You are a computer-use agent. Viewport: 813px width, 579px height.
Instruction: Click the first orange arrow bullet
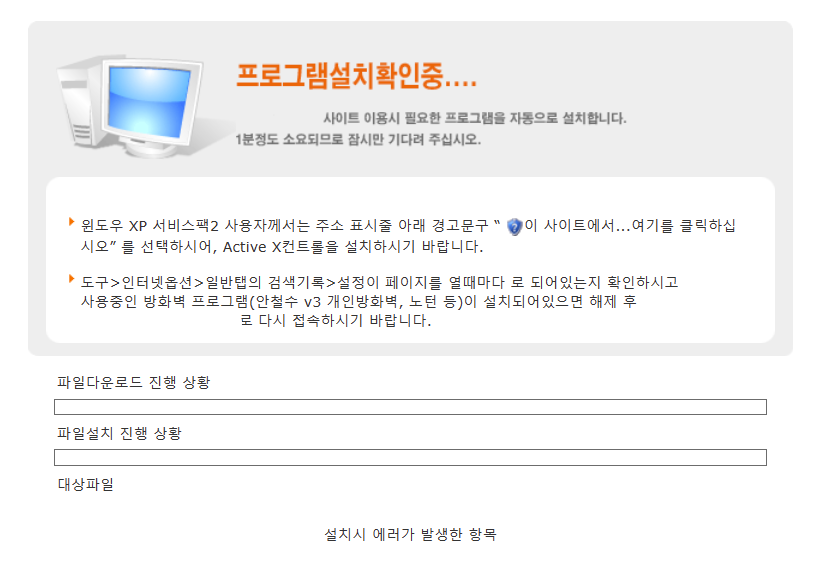coord(72,222)
